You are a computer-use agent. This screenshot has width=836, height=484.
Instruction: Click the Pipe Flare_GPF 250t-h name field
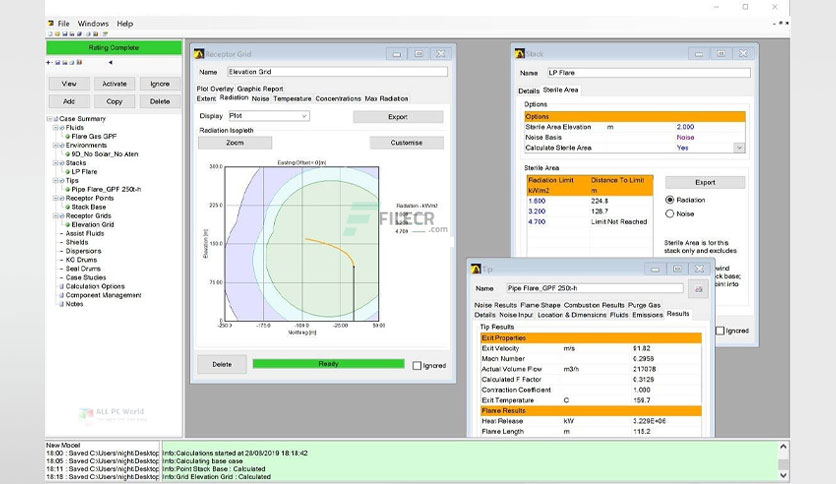pos(594,288)
